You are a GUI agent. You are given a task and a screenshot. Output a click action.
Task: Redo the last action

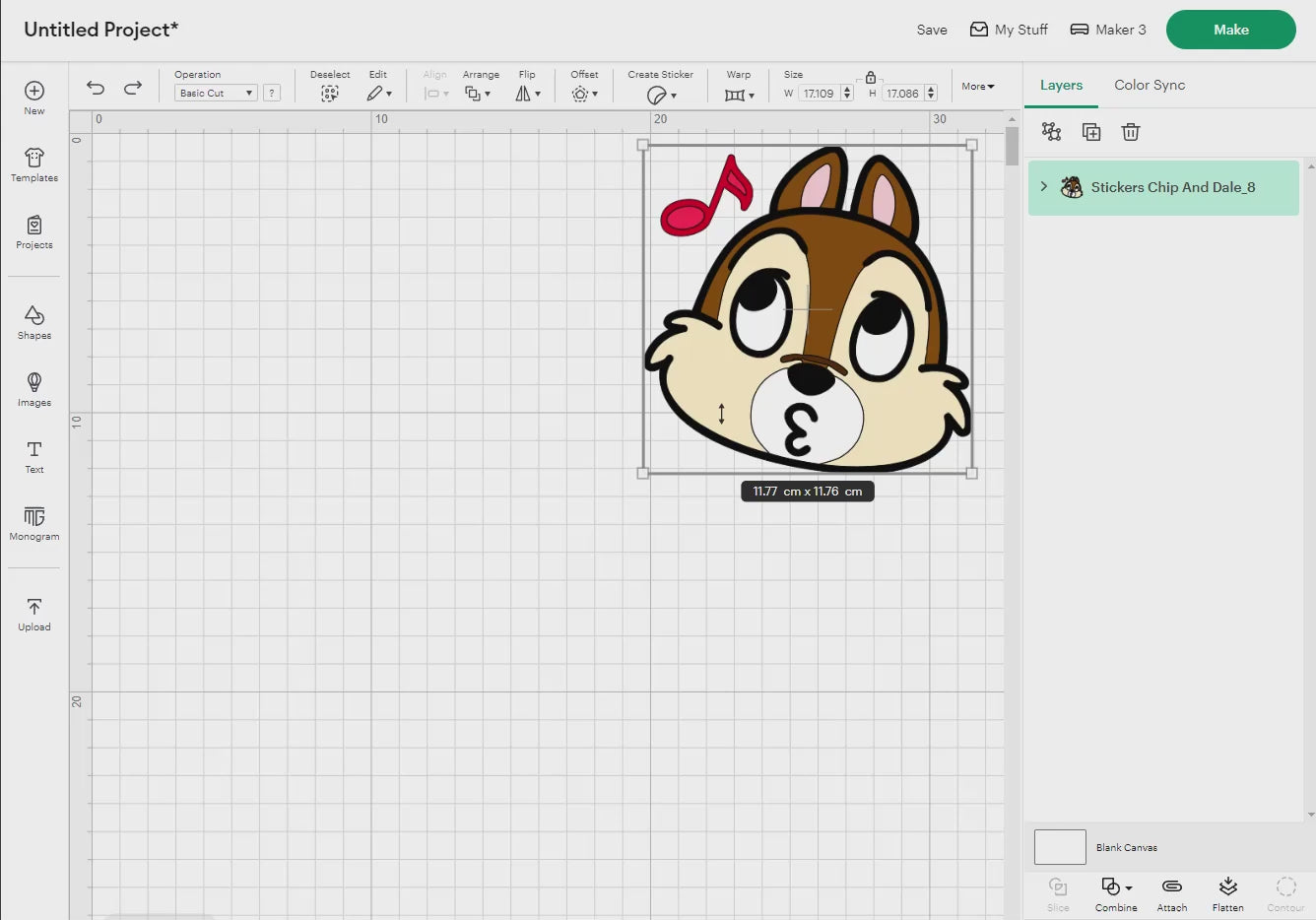133,88
